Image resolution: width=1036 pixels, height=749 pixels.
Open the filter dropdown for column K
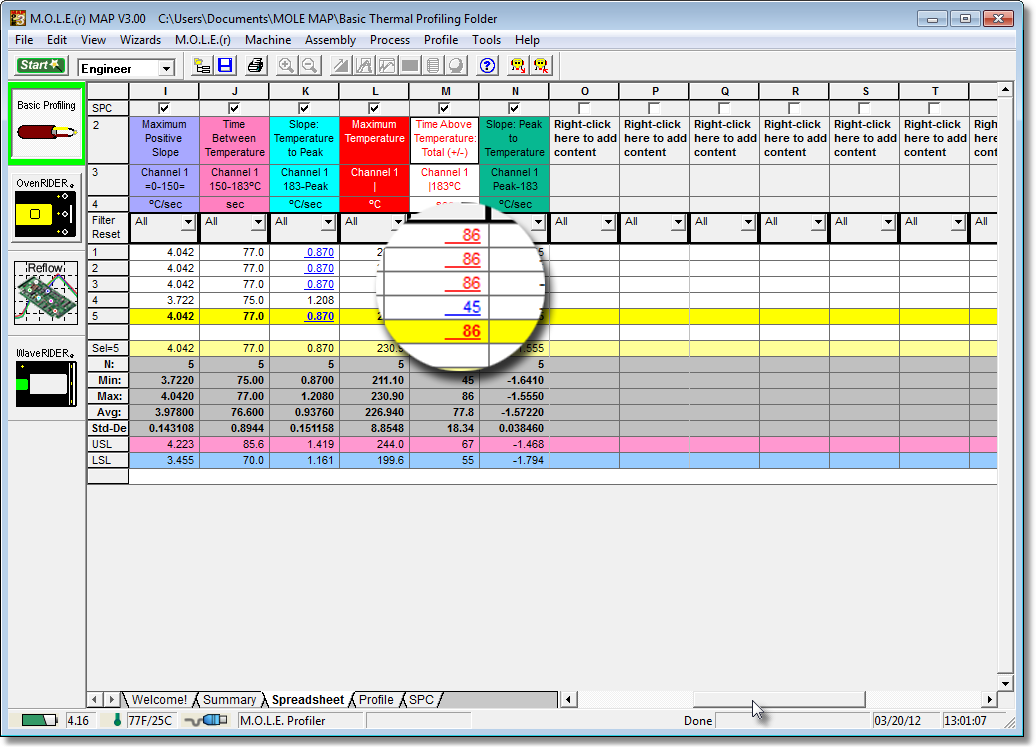pos(328,222)
